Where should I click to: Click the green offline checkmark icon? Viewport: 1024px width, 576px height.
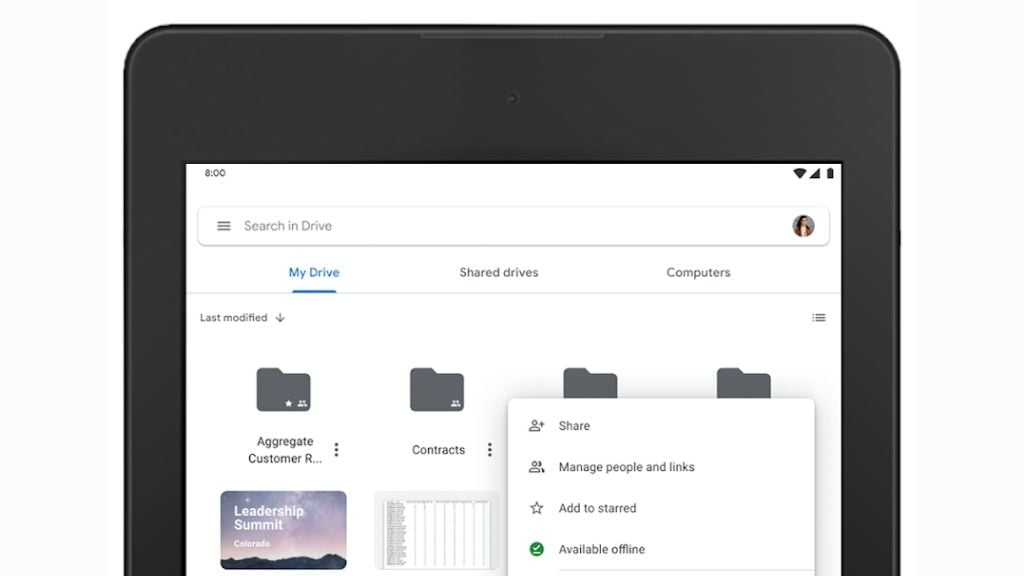pyautogui.click(x=536, y=549)
